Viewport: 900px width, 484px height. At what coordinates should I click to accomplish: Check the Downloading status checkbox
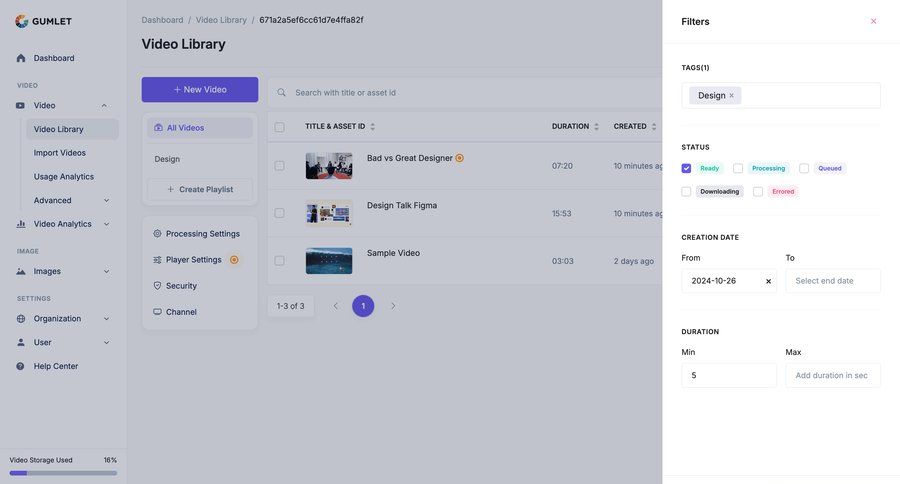click(686, 192)
